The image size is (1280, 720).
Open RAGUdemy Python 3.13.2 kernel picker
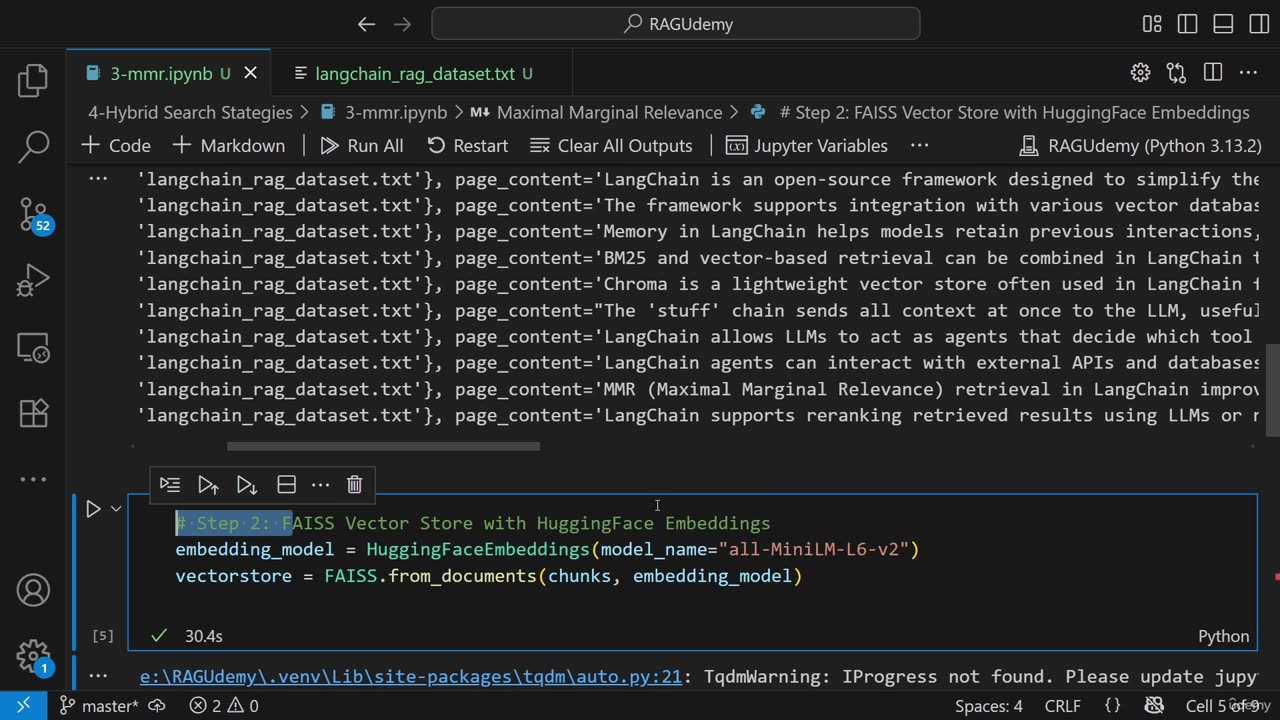pos(1140,146)
